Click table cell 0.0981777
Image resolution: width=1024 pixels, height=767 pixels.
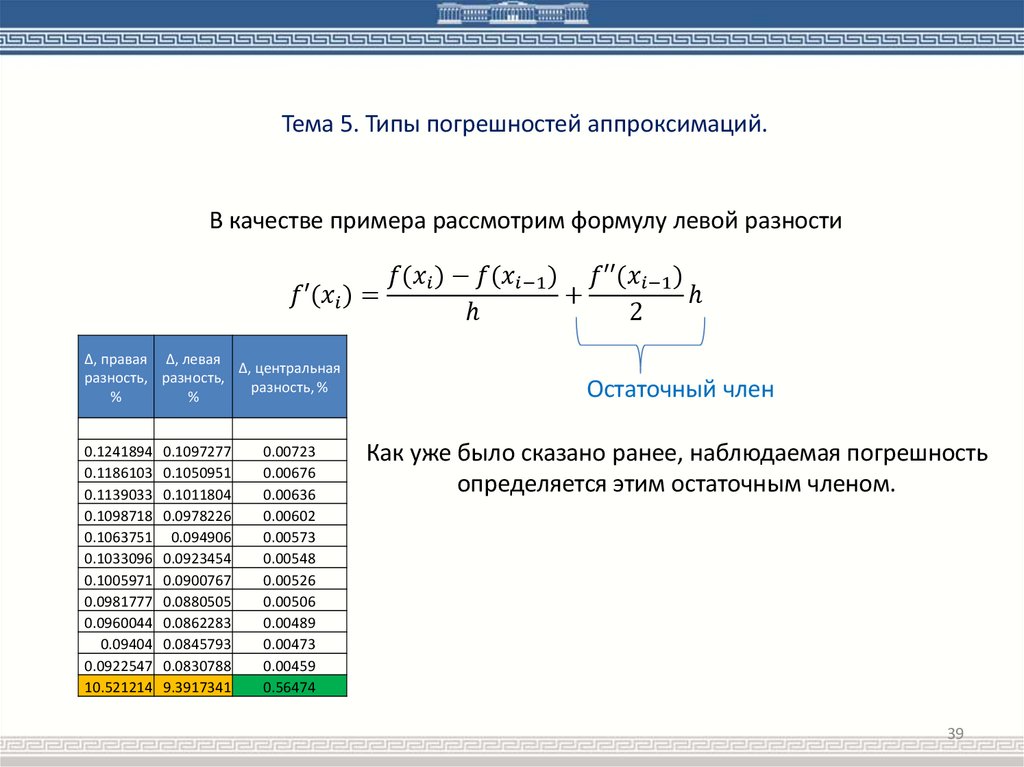(116, 601)
